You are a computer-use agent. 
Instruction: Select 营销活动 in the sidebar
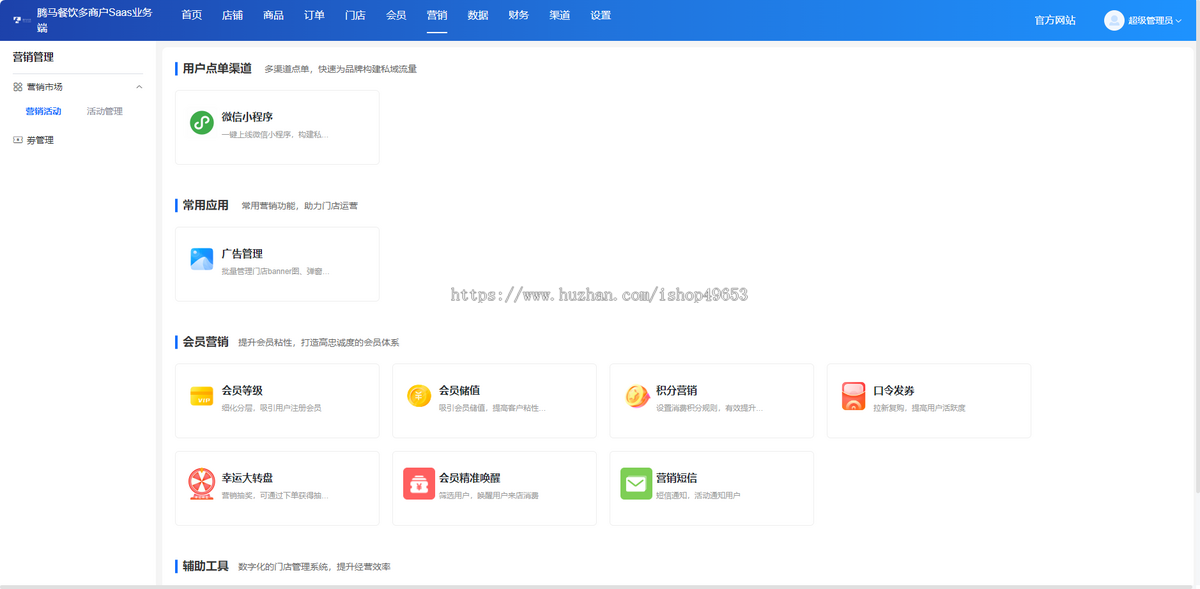(42, 111)
